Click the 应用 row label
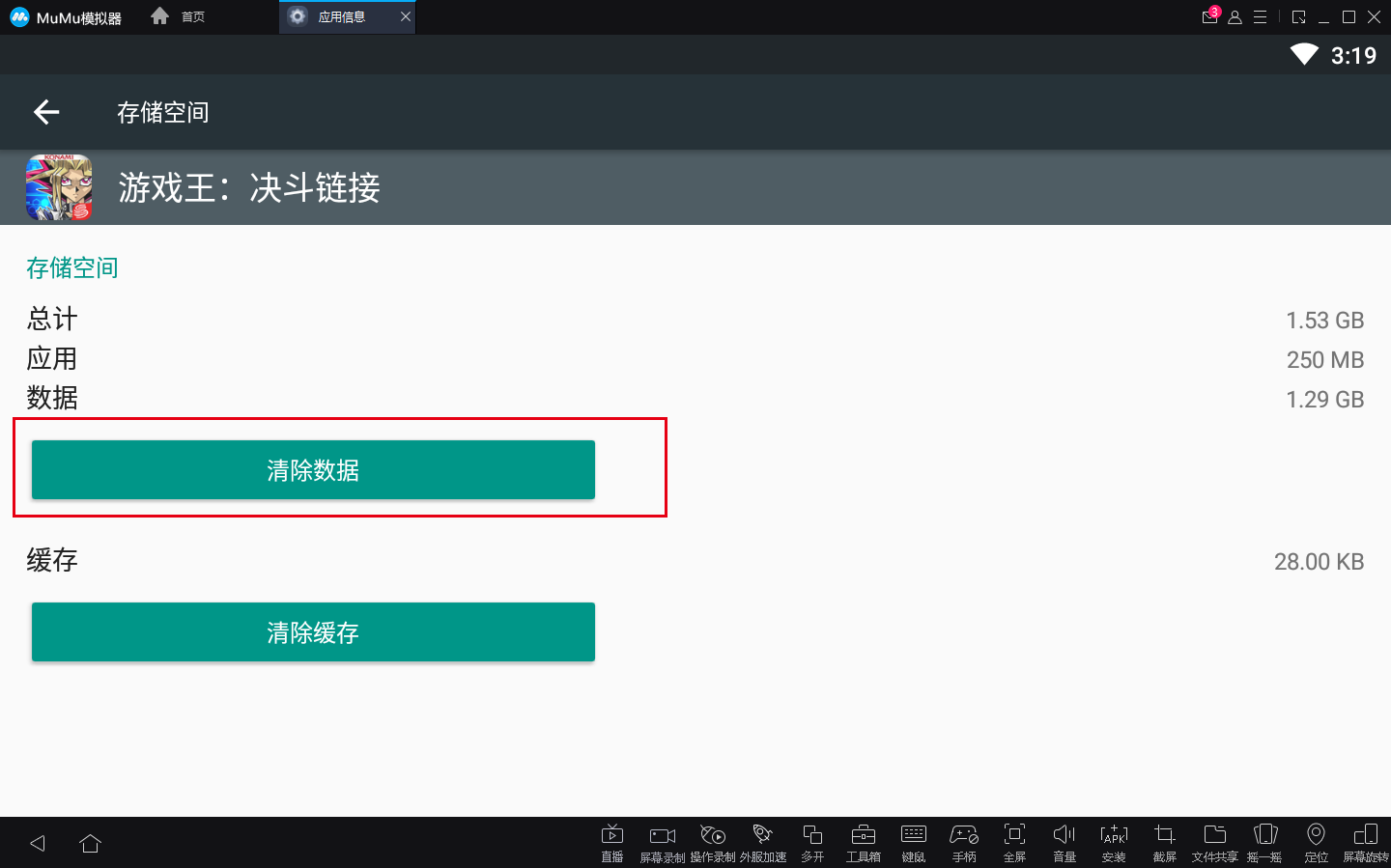 point(52,358)
